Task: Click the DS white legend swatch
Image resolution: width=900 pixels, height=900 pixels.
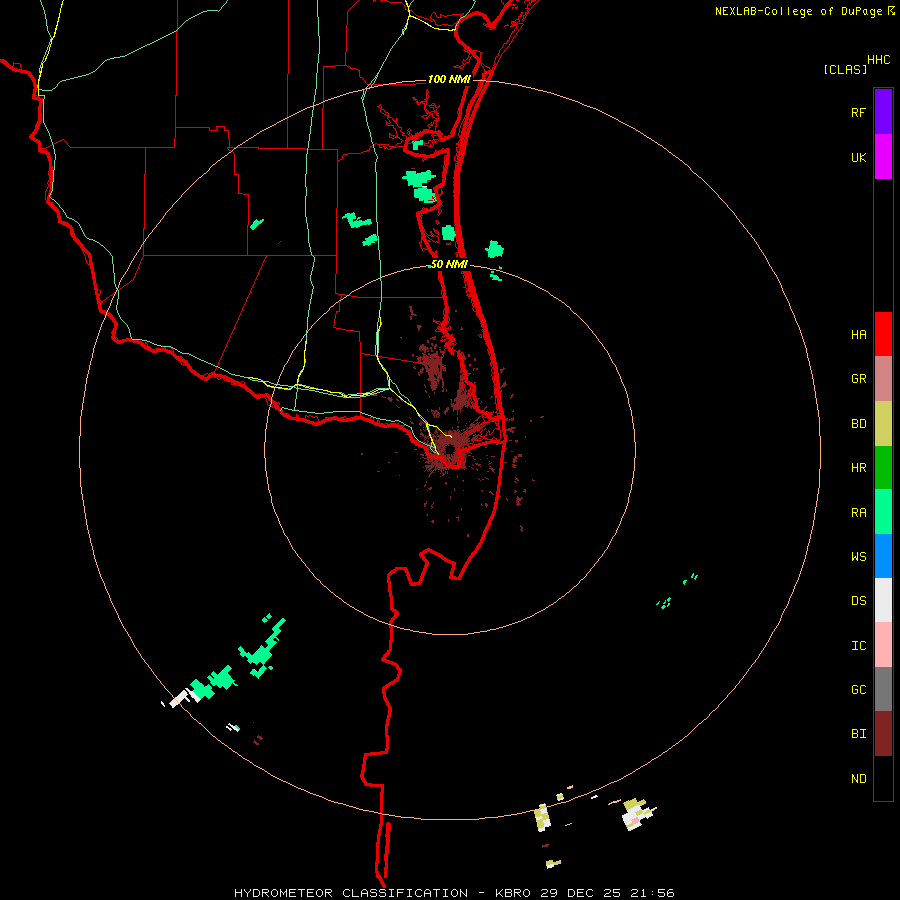Action: pyautogui.click(x=883, y=600)
